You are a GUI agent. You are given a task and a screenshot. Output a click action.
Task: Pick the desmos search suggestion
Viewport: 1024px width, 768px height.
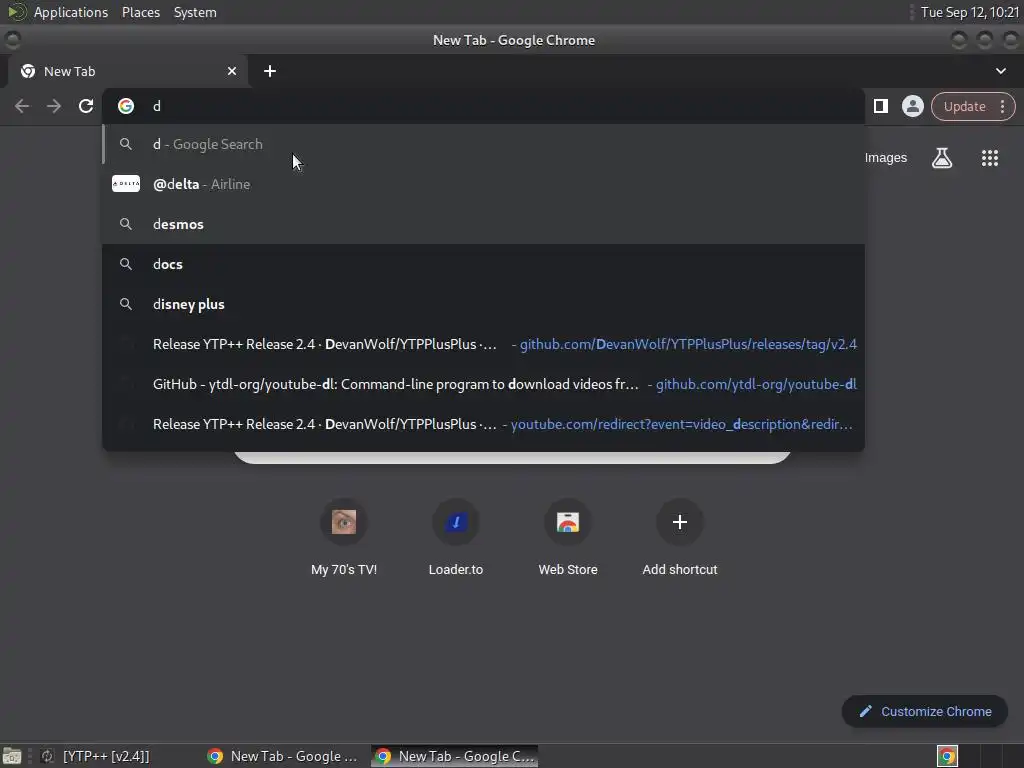point(483,224)
